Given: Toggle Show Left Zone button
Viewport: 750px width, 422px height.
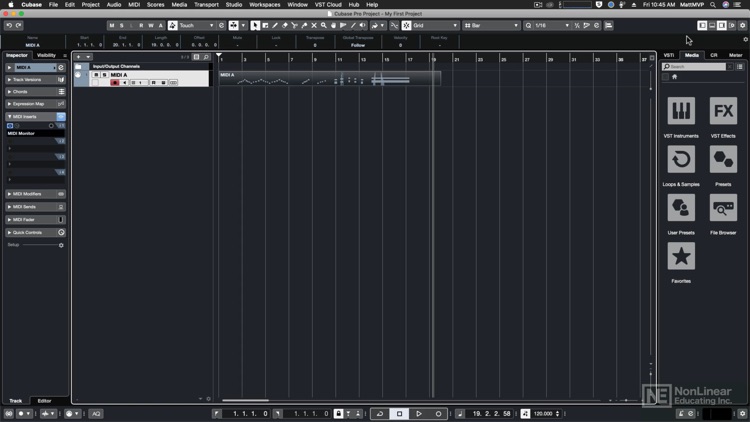Looking at the screenshot, I should [x=702, y=25].
